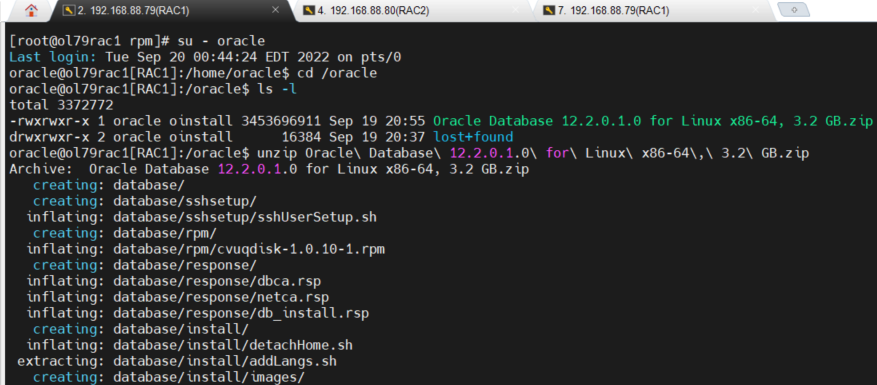Click the 'total 3372772' line
Viewport: 877px width, 385px height.
(62, 105)
